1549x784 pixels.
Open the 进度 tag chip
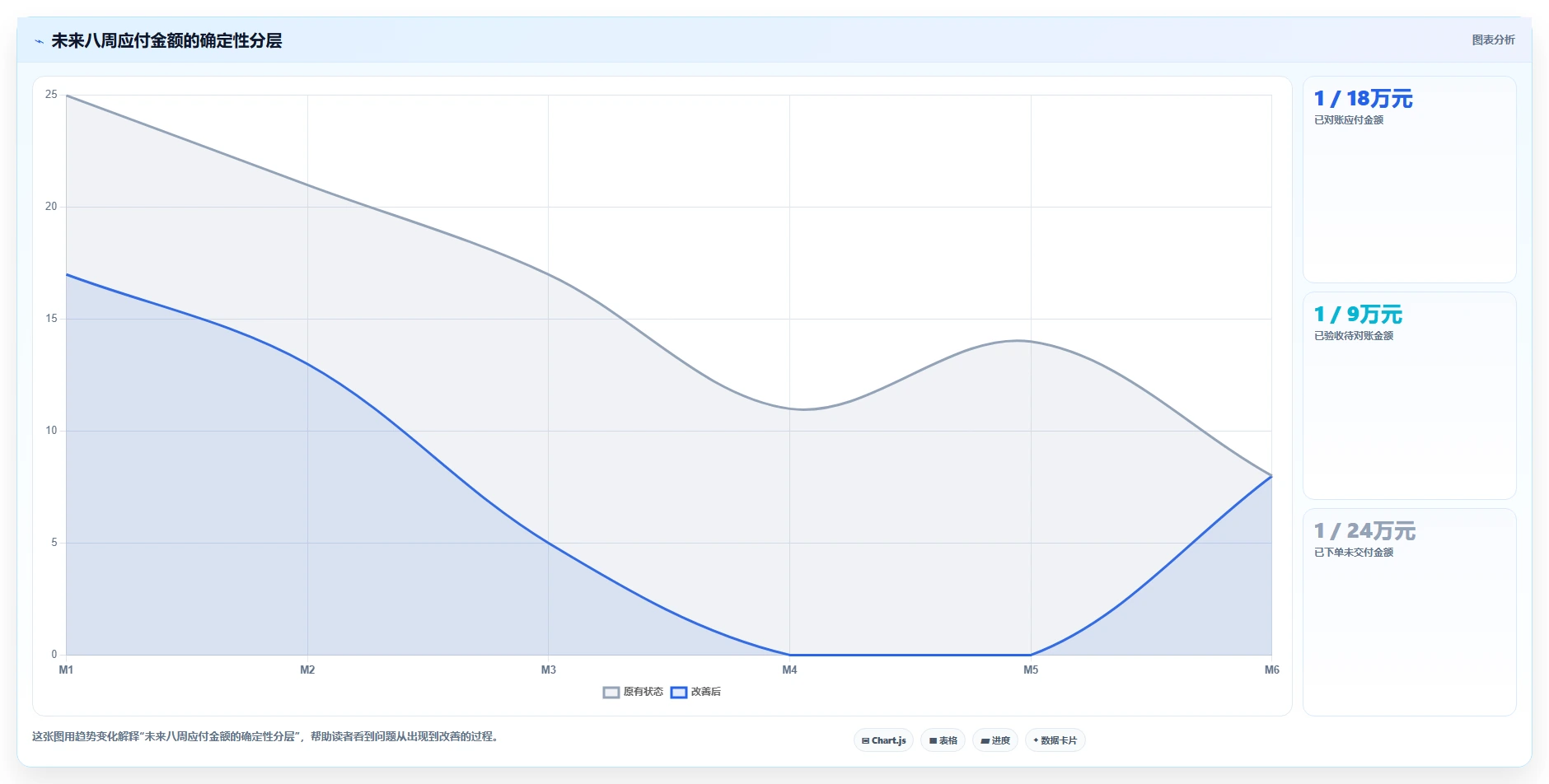pos(995,740)
